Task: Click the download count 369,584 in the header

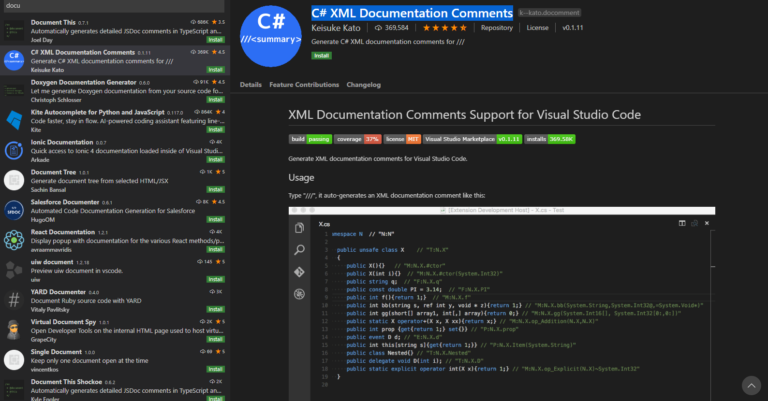Action: pos(391,28)
